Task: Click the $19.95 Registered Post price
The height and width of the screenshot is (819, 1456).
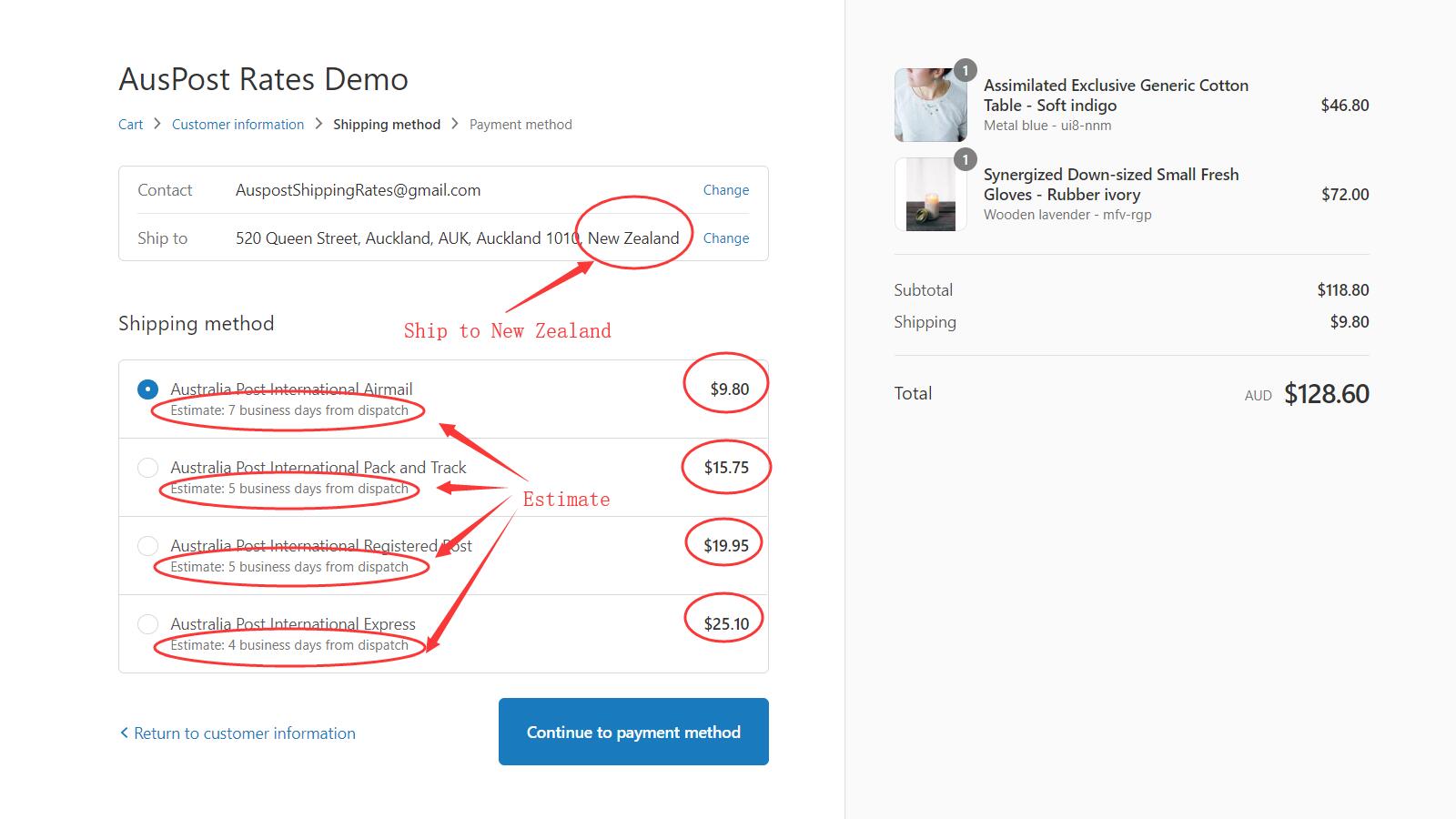Action: point(726,546)
